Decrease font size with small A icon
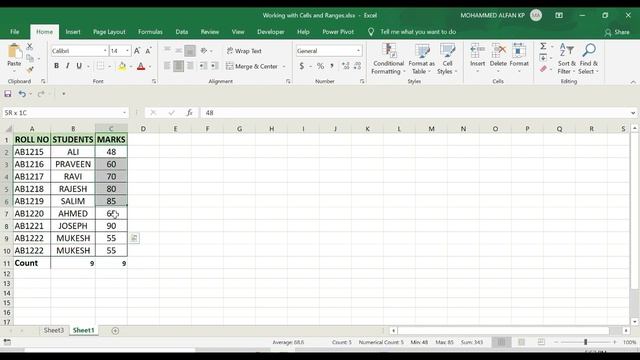This screenshot has height=360, width=640. pyautogui.click(x=149, y=51)
